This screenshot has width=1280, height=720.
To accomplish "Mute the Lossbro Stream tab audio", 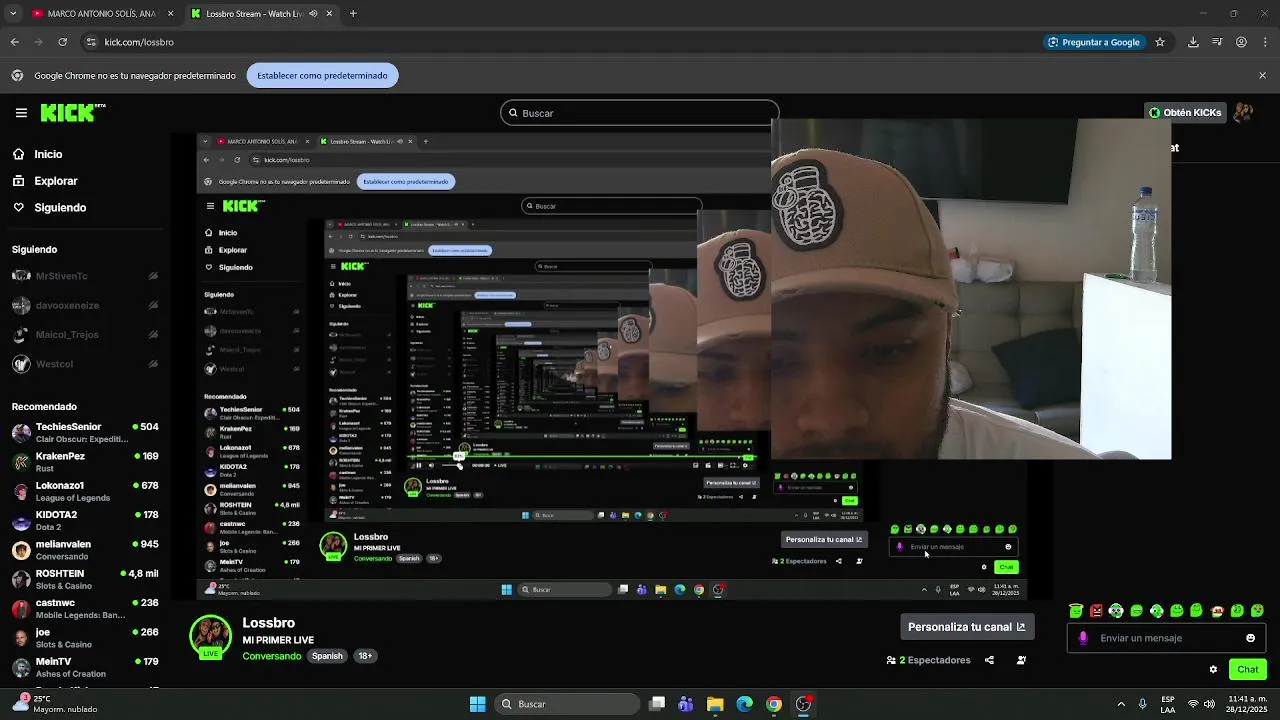I will click(313, 14).
